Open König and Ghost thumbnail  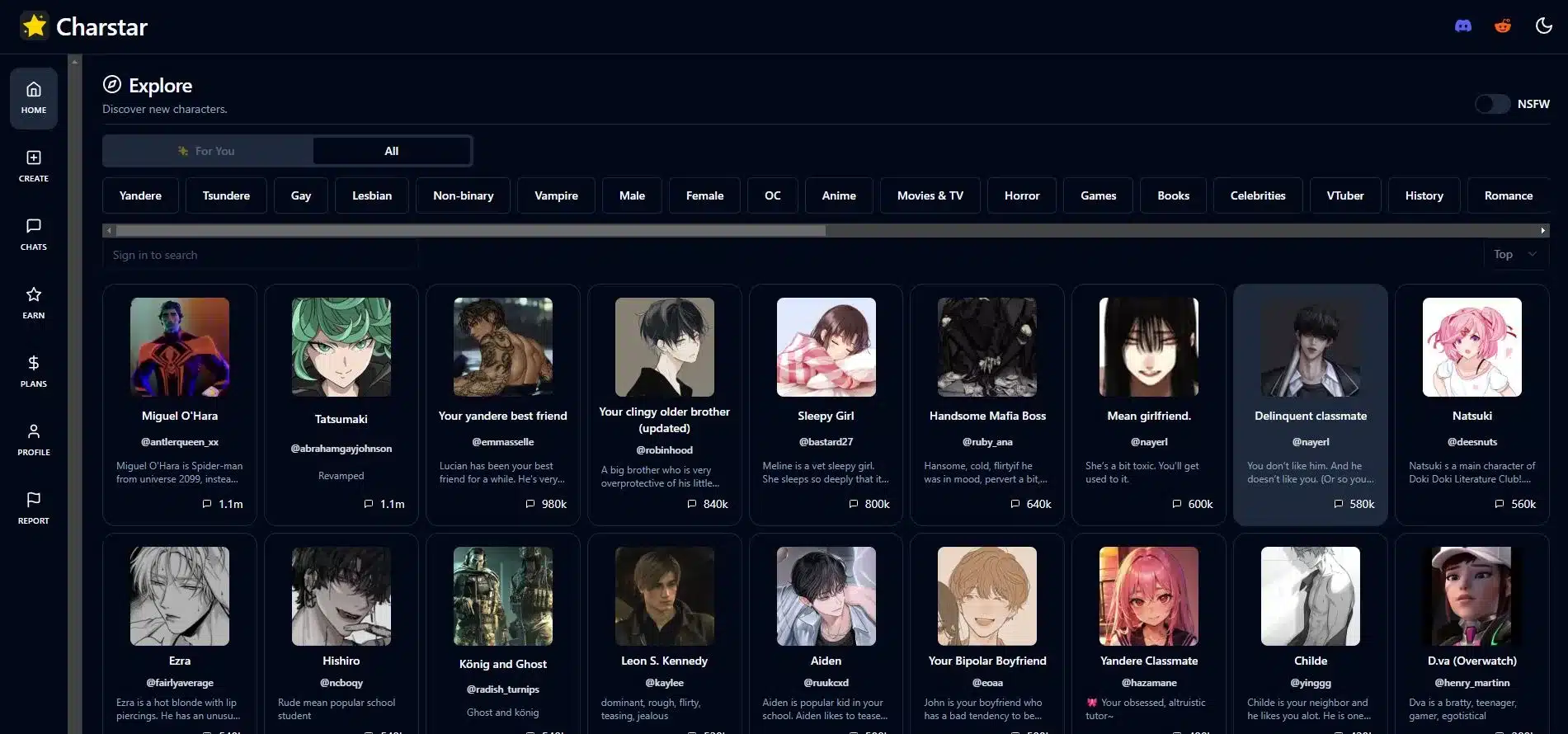pos(503,596)
